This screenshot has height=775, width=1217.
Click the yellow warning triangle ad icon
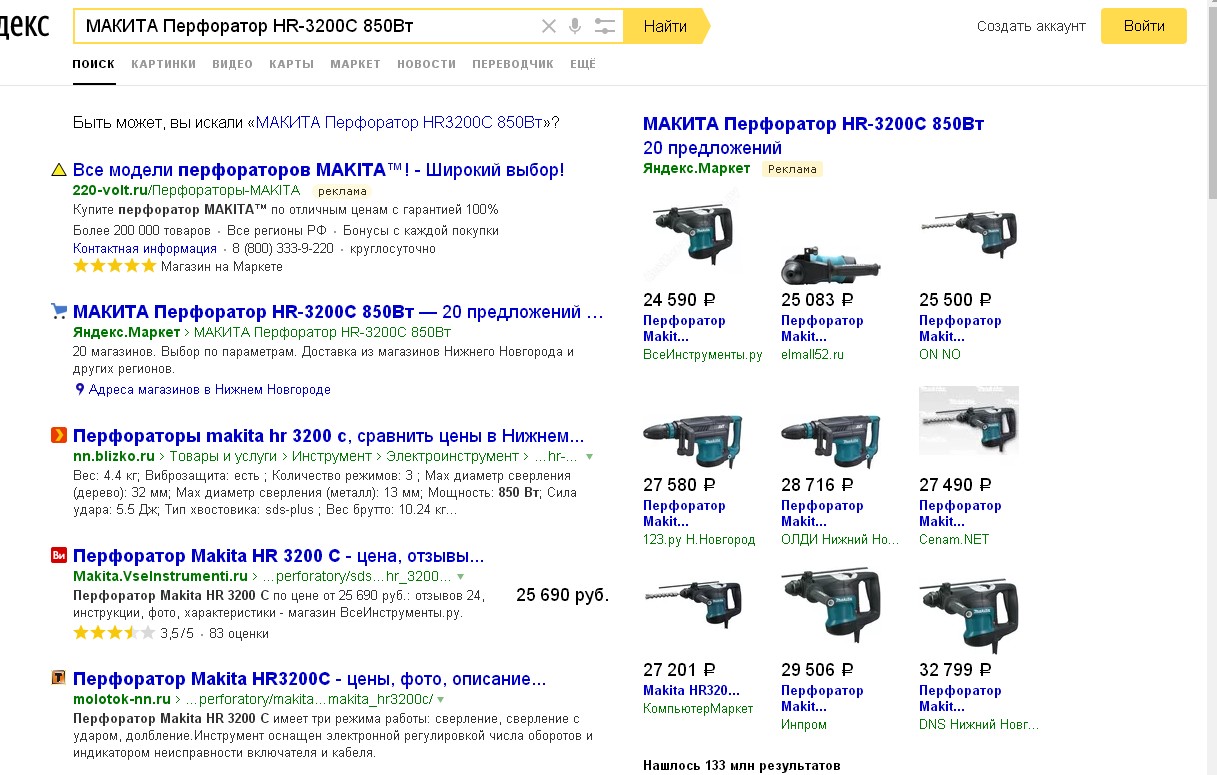59,170
